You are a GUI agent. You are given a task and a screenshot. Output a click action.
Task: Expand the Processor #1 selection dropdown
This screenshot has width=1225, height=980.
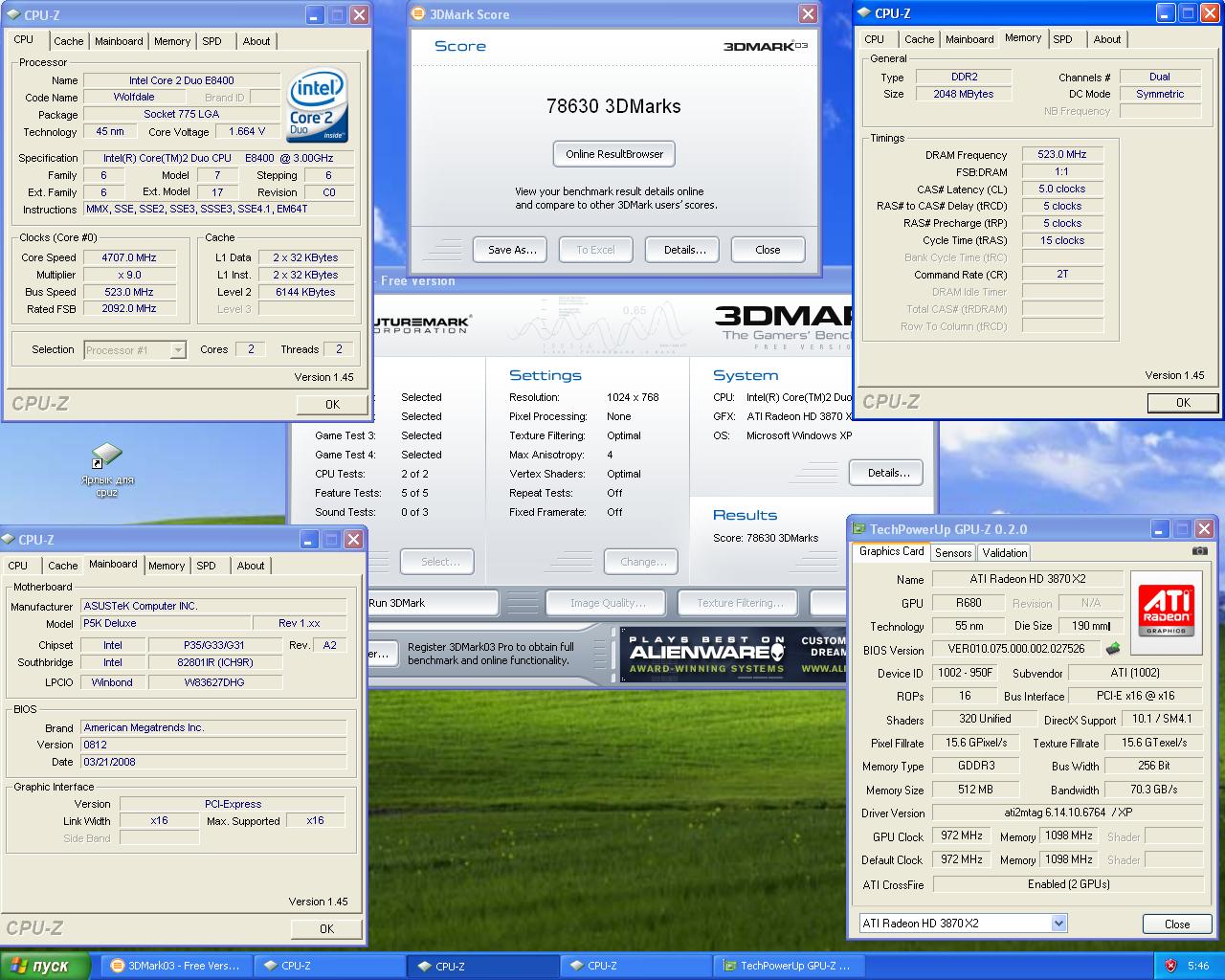pyautogui.click(x=178, y=350)
